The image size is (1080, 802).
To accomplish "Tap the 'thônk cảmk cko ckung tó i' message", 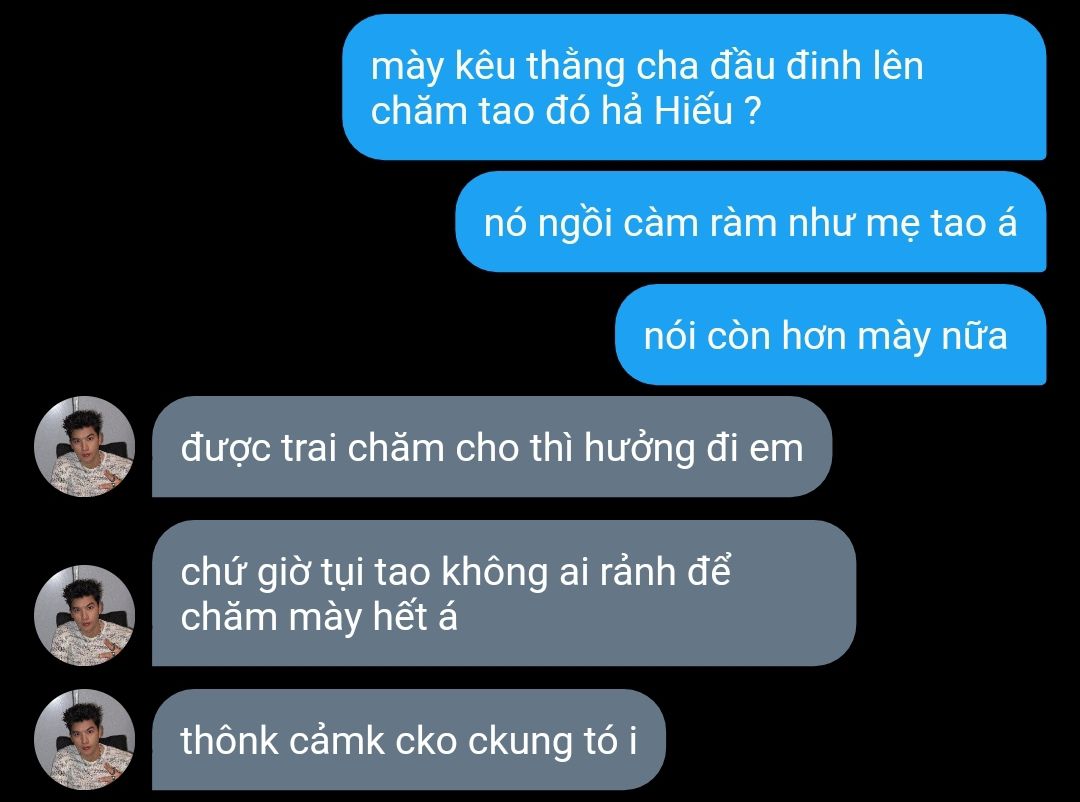I will click(x=408, y=739).
